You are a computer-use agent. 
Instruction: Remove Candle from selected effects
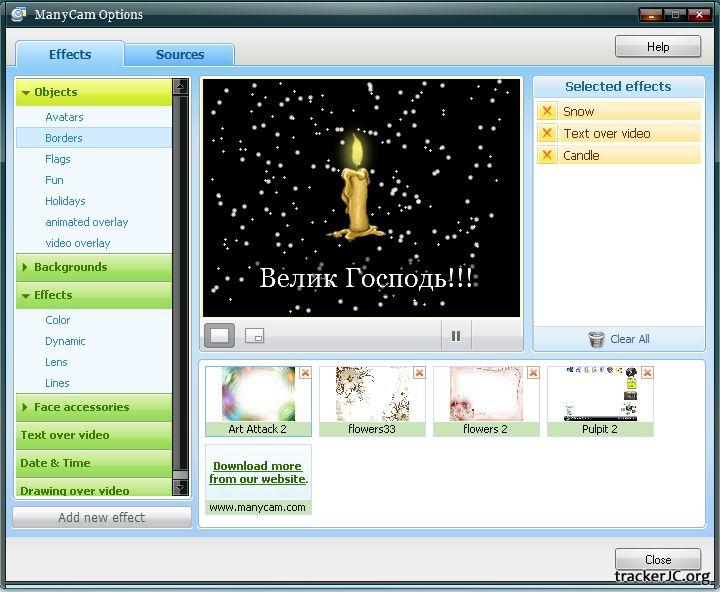(x=547, y=155)
